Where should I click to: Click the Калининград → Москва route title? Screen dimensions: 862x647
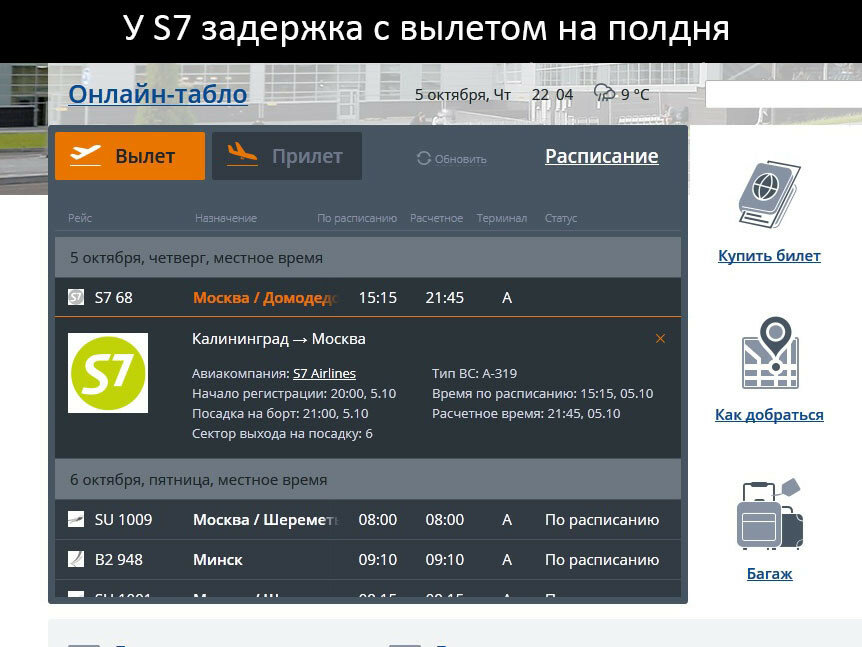click(x=279, y=339)
